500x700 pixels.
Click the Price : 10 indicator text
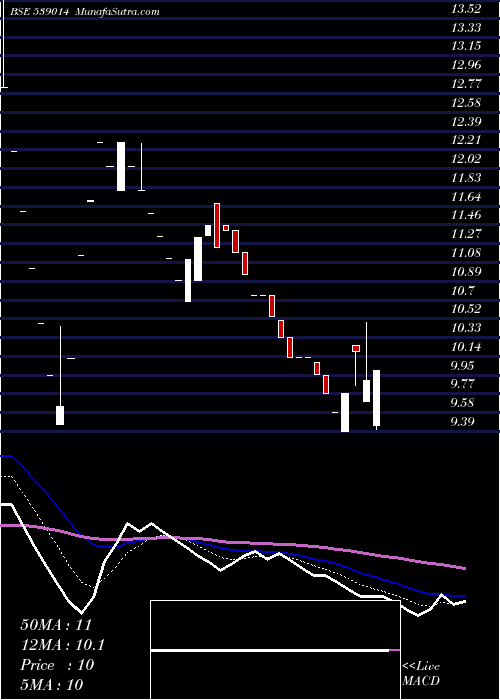tap(57, 665)
